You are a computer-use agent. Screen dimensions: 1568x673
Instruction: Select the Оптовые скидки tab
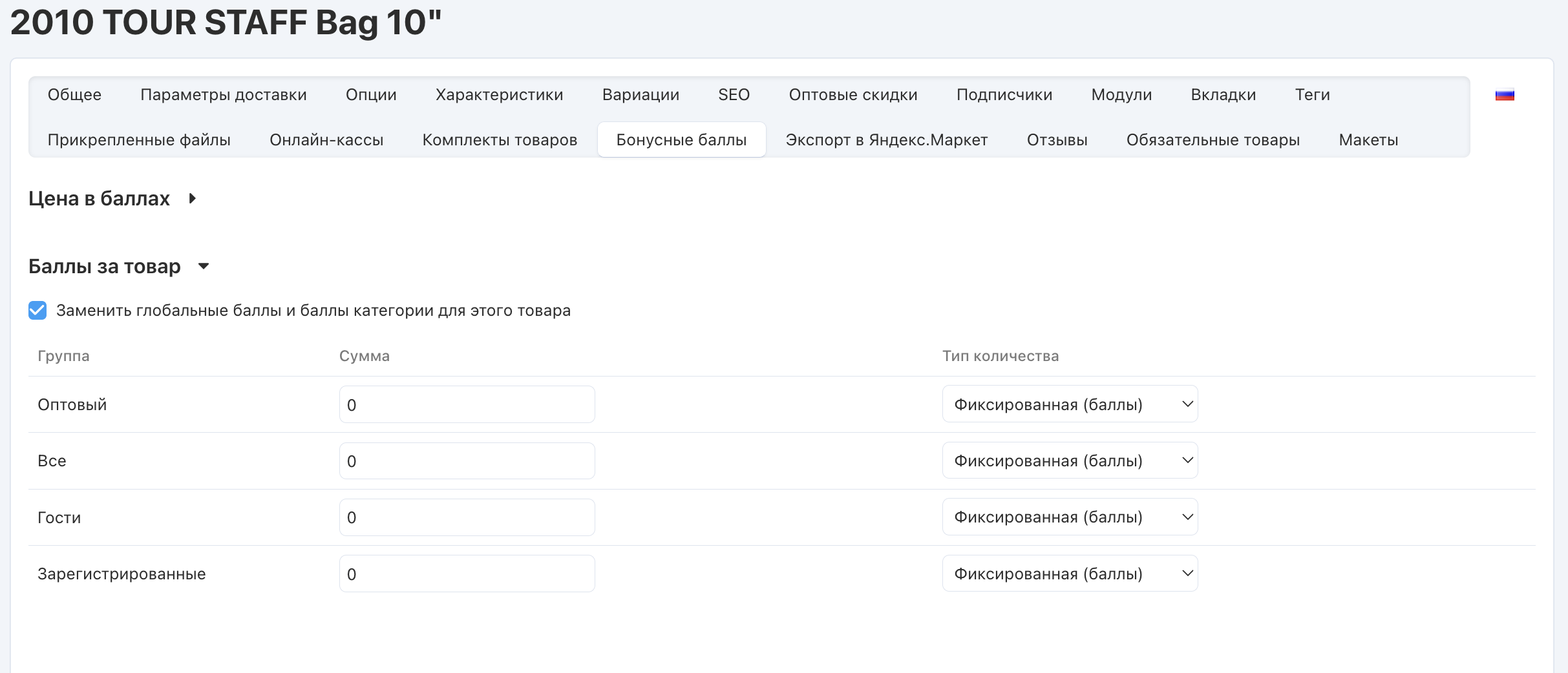pyautogui.click(x=853, y=95)
